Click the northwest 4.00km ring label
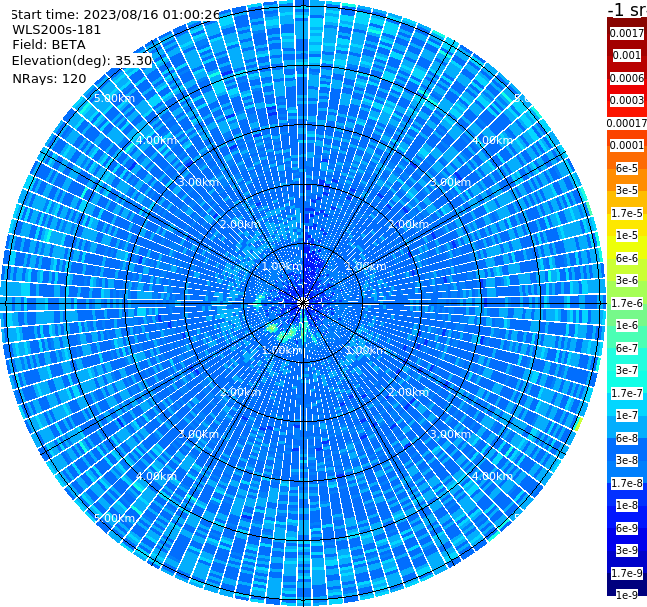The height and width of the screenshot is (607, 647). pos(156,140)
